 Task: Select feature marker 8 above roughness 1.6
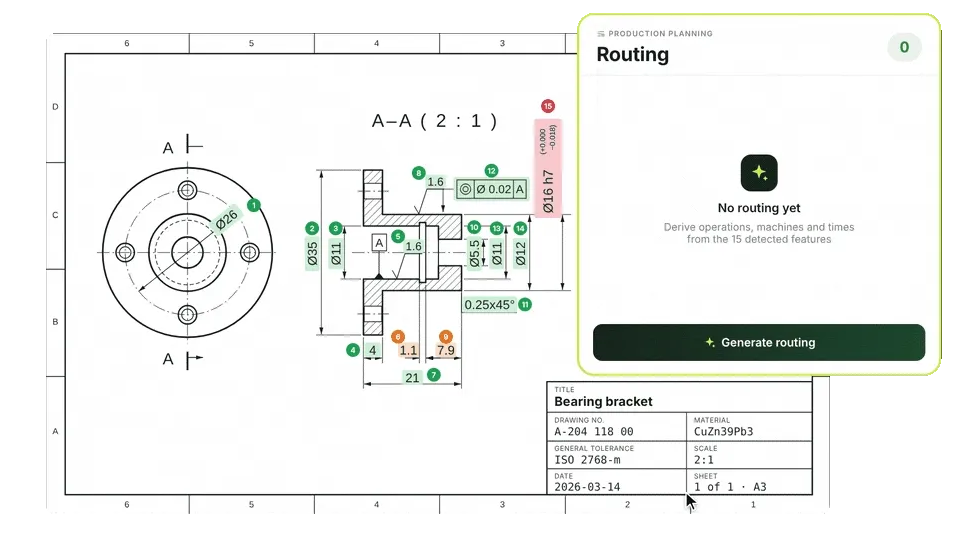coord(419,173)
